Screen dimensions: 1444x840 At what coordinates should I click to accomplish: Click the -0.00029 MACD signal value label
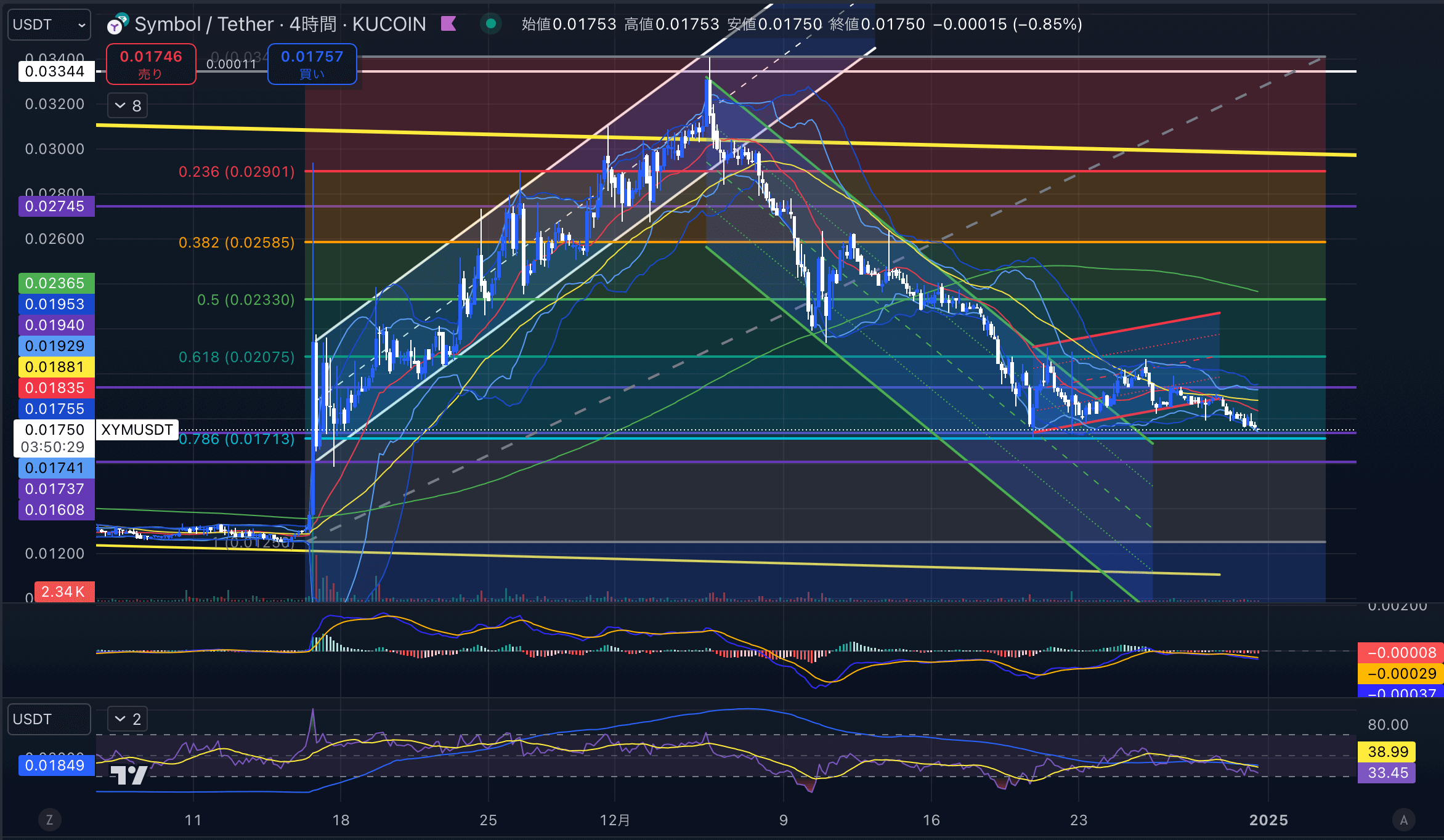pyautogui.click(x=1401, y=674)
